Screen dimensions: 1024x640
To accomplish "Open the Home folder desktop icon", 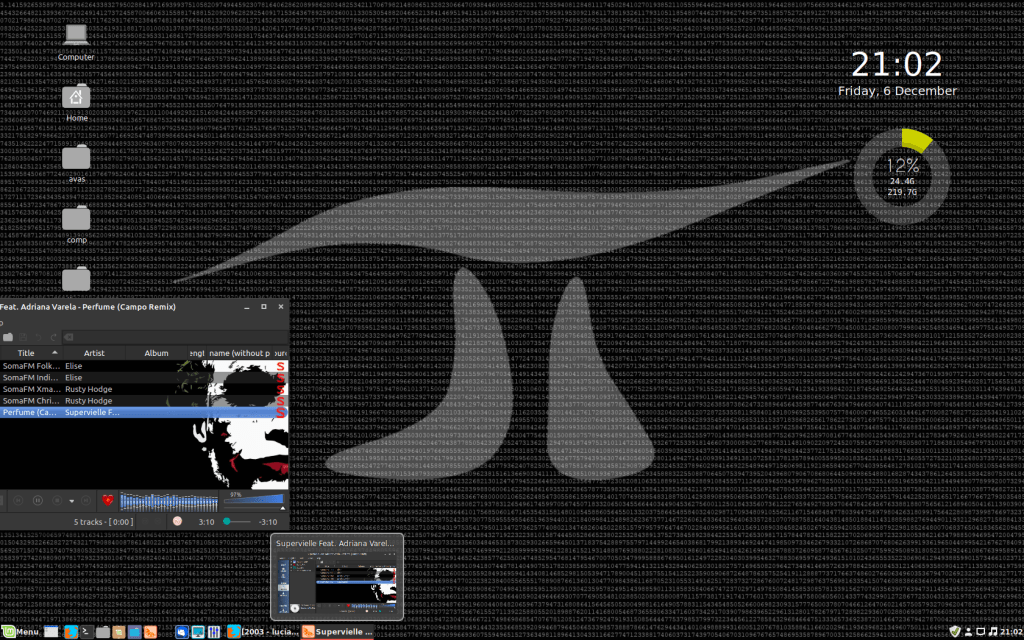I will pyautogui.click(x=76, y=98).
